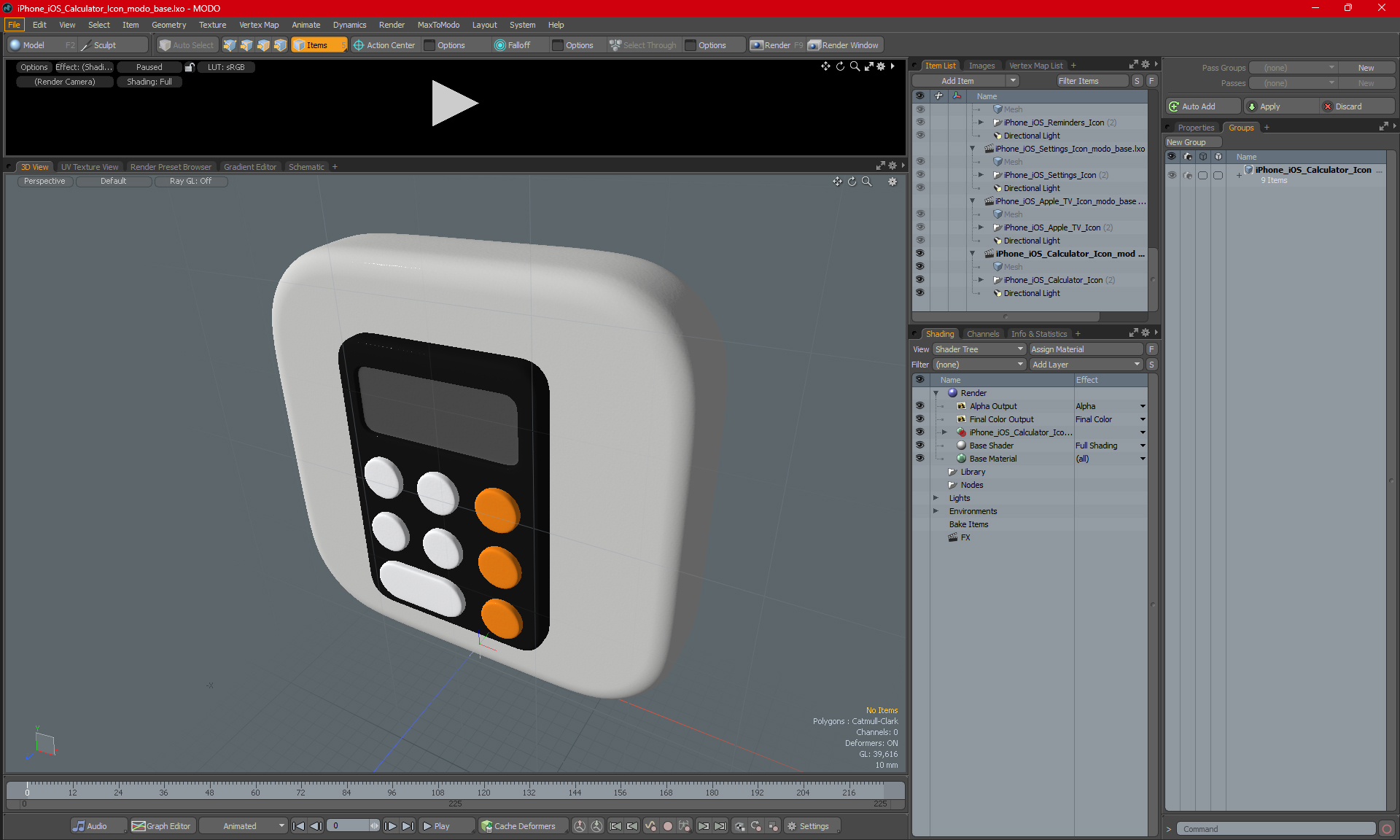The width and height of the screenshot is (1400, 840).
Task: Click the Render F9 button
Action: coord(777,45)
